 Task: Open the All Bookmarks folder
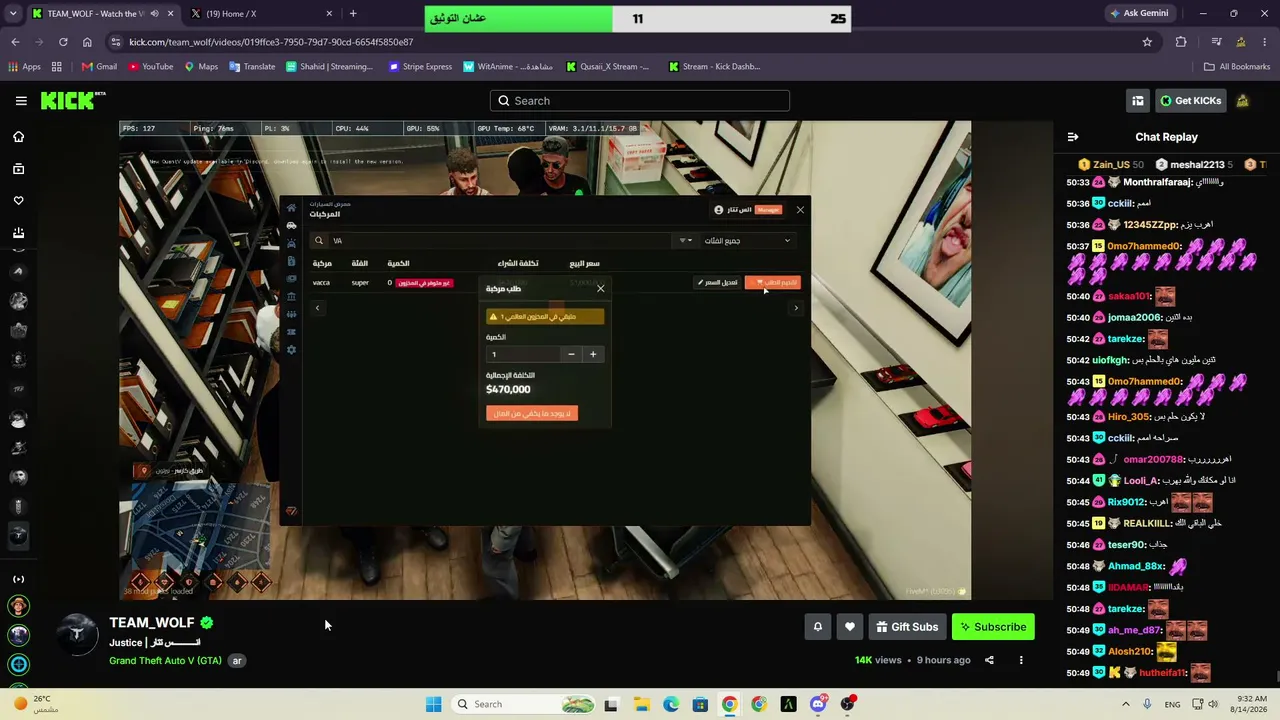pyautogui.click(x=1237, y=67)
